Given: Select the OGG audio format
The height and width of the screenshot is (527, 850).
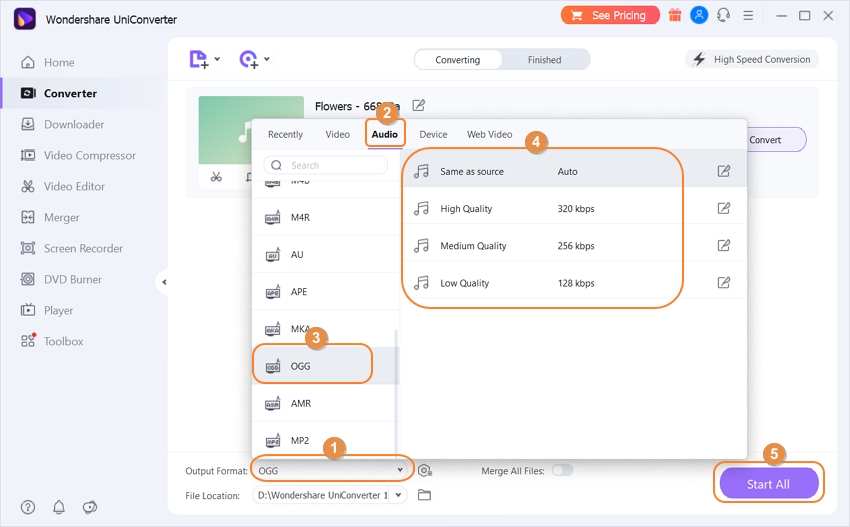Looking at the screenshot, I should click(325, 366).
